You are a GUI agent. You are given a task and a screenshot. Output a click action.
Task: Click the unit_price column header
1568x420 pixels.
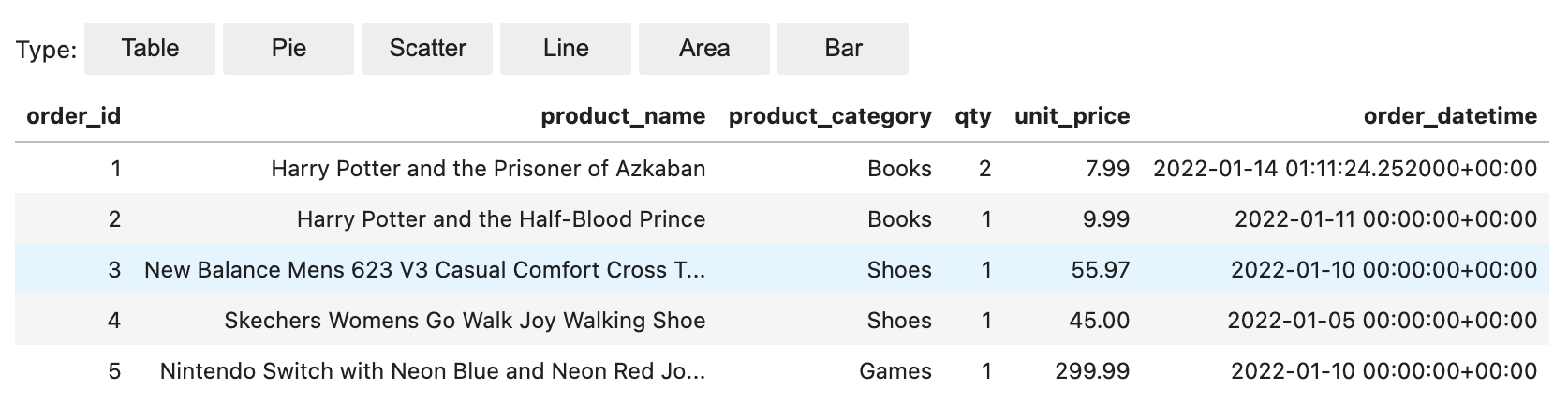coord(1072,116)
